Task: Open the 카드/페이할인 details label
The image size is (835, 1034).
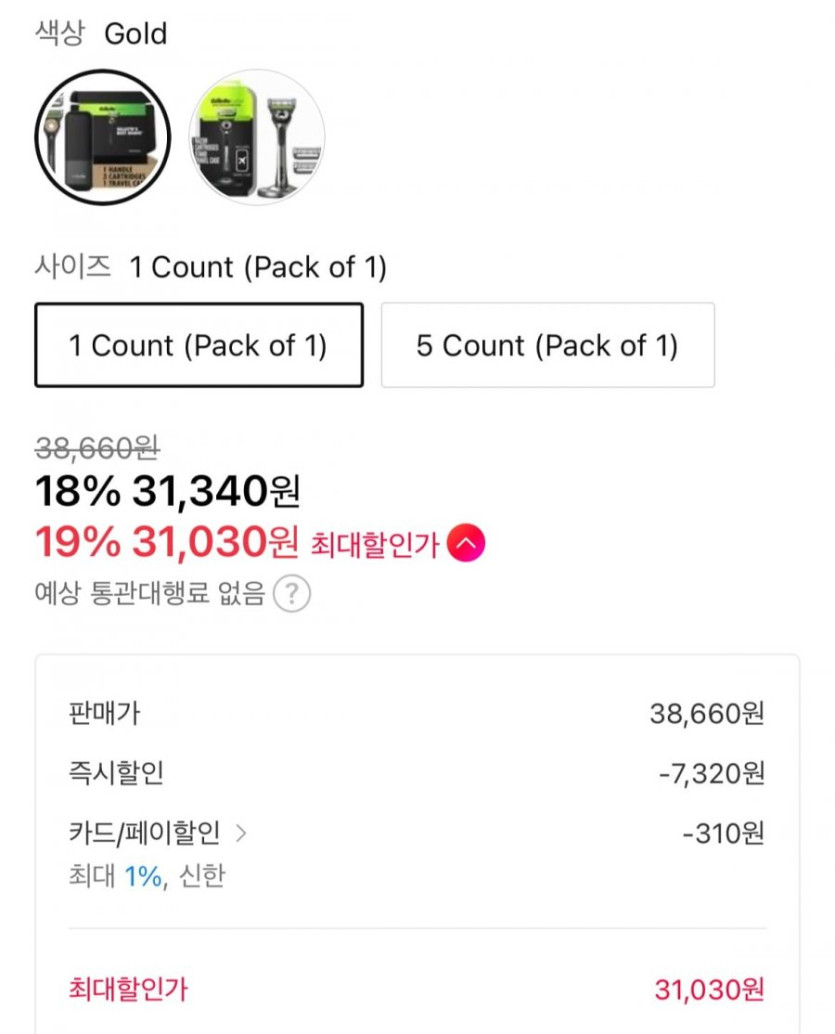Action: point(144,833)
